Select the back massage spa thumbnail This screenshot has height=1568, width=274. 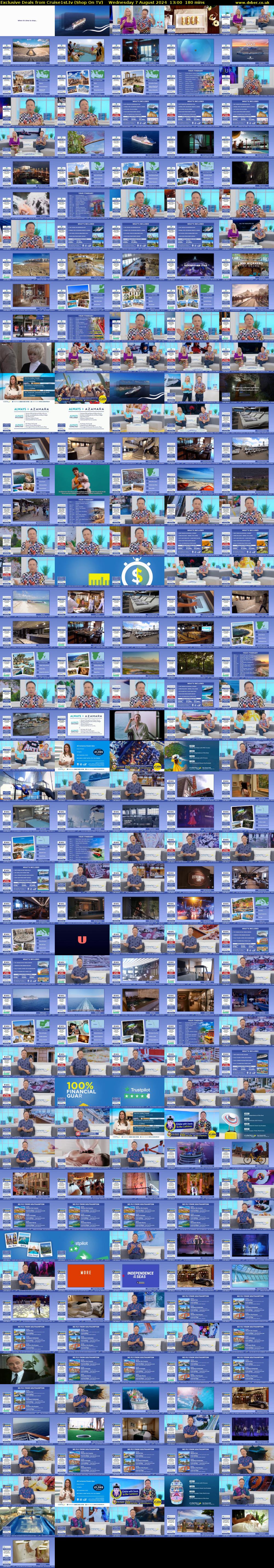[82, 1154]
